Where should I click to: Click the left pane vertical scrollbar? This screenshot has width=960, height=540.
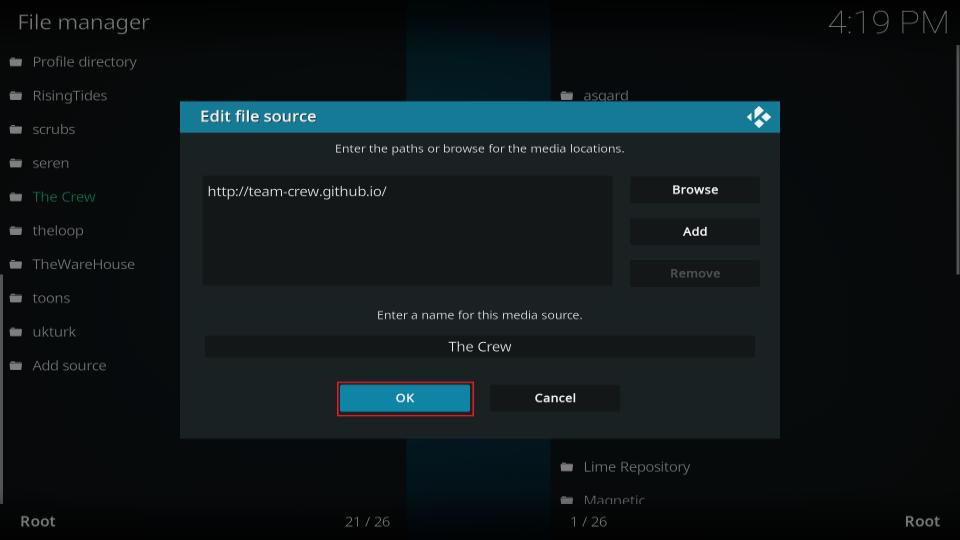(2, 389)
